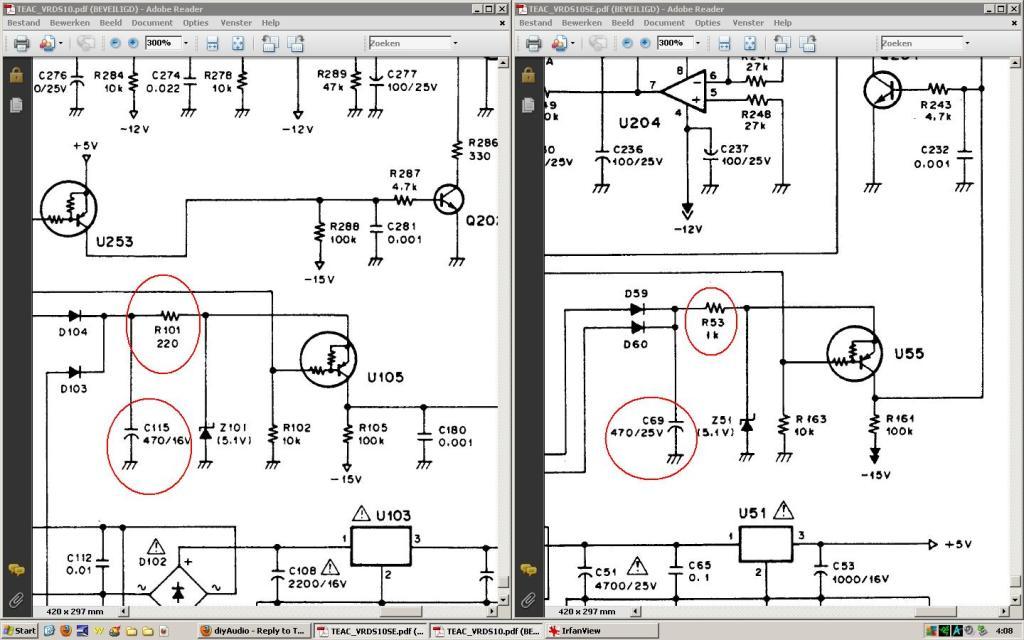The image size is (1024, 640).
Task: Click the Zoeken search field in the VRDS10SE window
Action: (x=922, y=43)
